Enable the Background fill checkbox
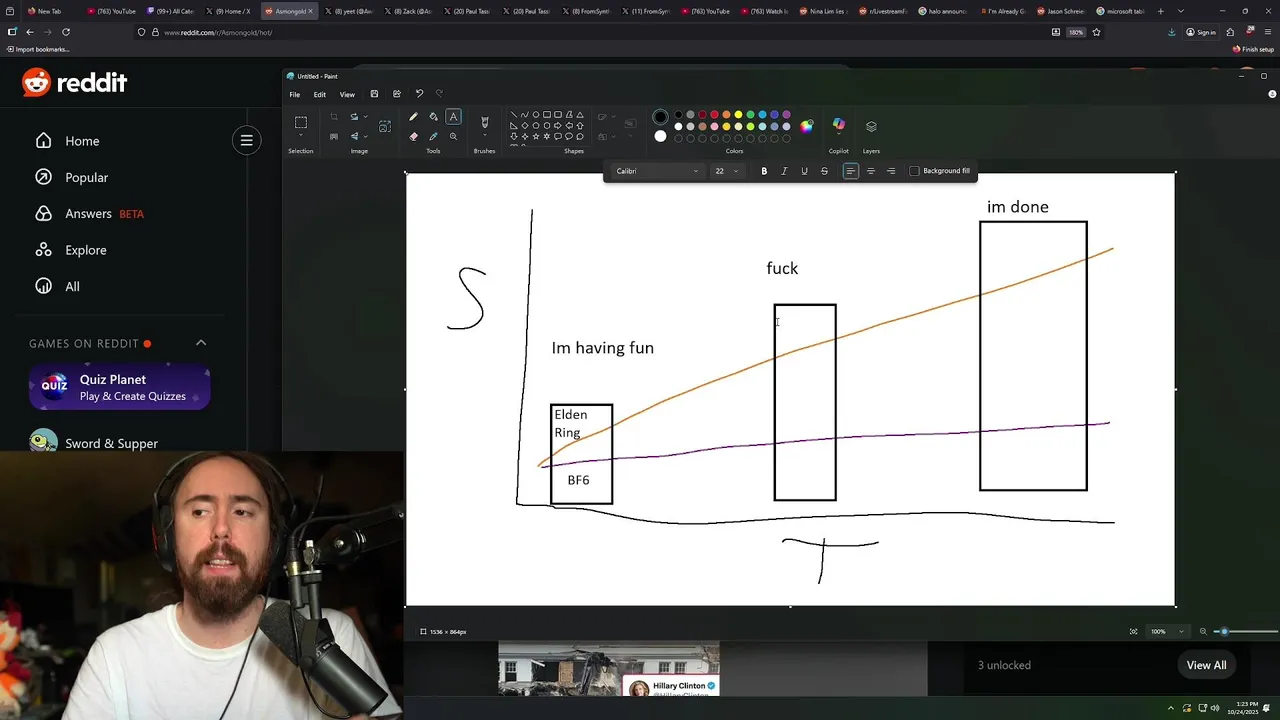The image size is (1280, 720). pos(914,171)
